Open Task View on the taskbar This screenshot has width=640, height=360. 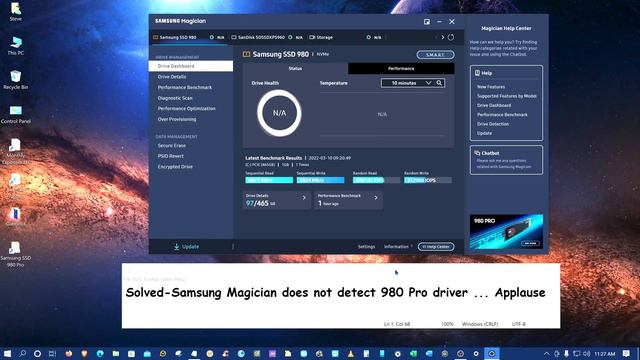pyautogui.click(x=52, y=353)
